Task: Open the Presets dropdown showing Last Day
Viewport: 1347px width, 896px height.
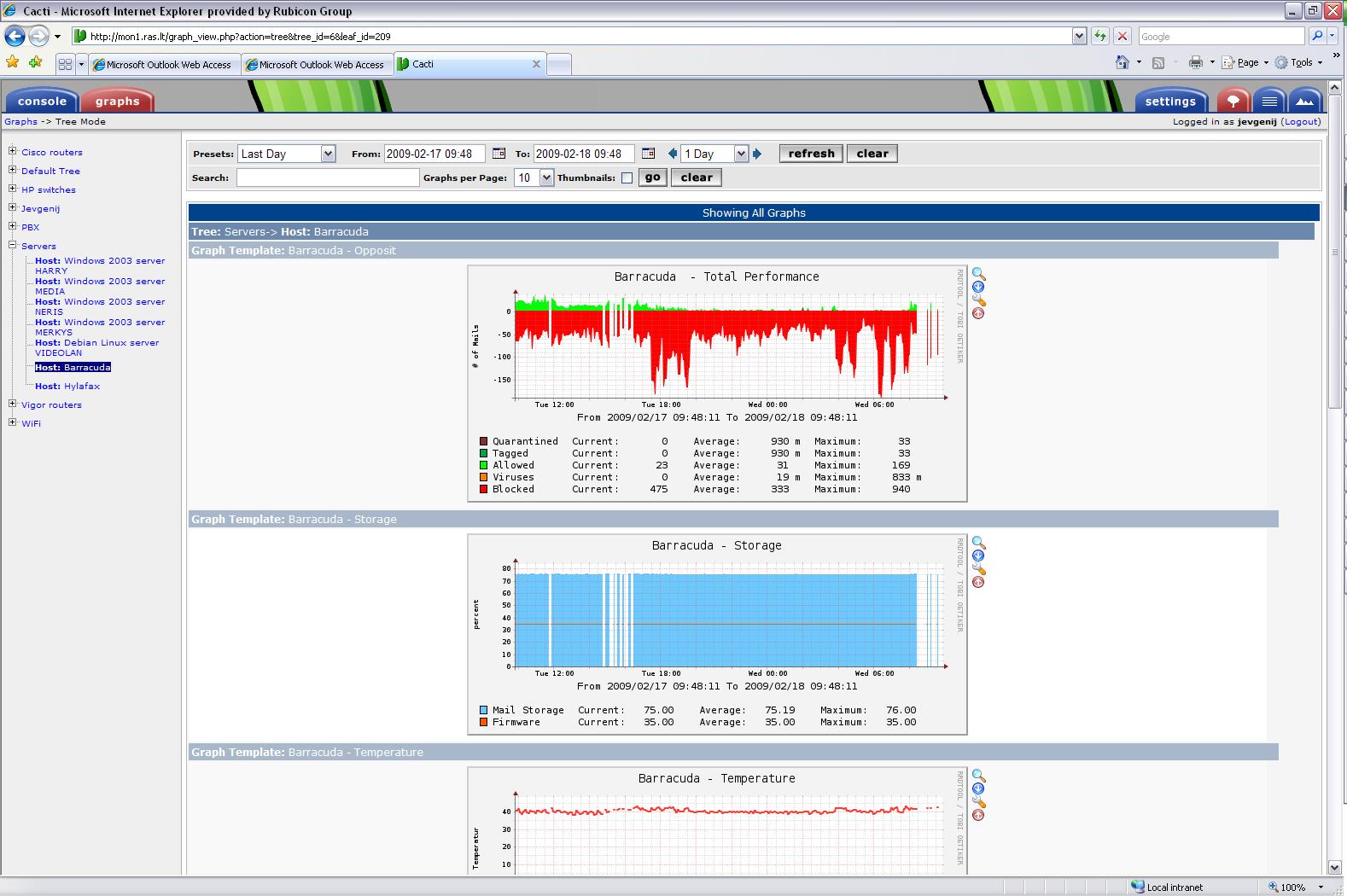Action: tap(287, 154)
